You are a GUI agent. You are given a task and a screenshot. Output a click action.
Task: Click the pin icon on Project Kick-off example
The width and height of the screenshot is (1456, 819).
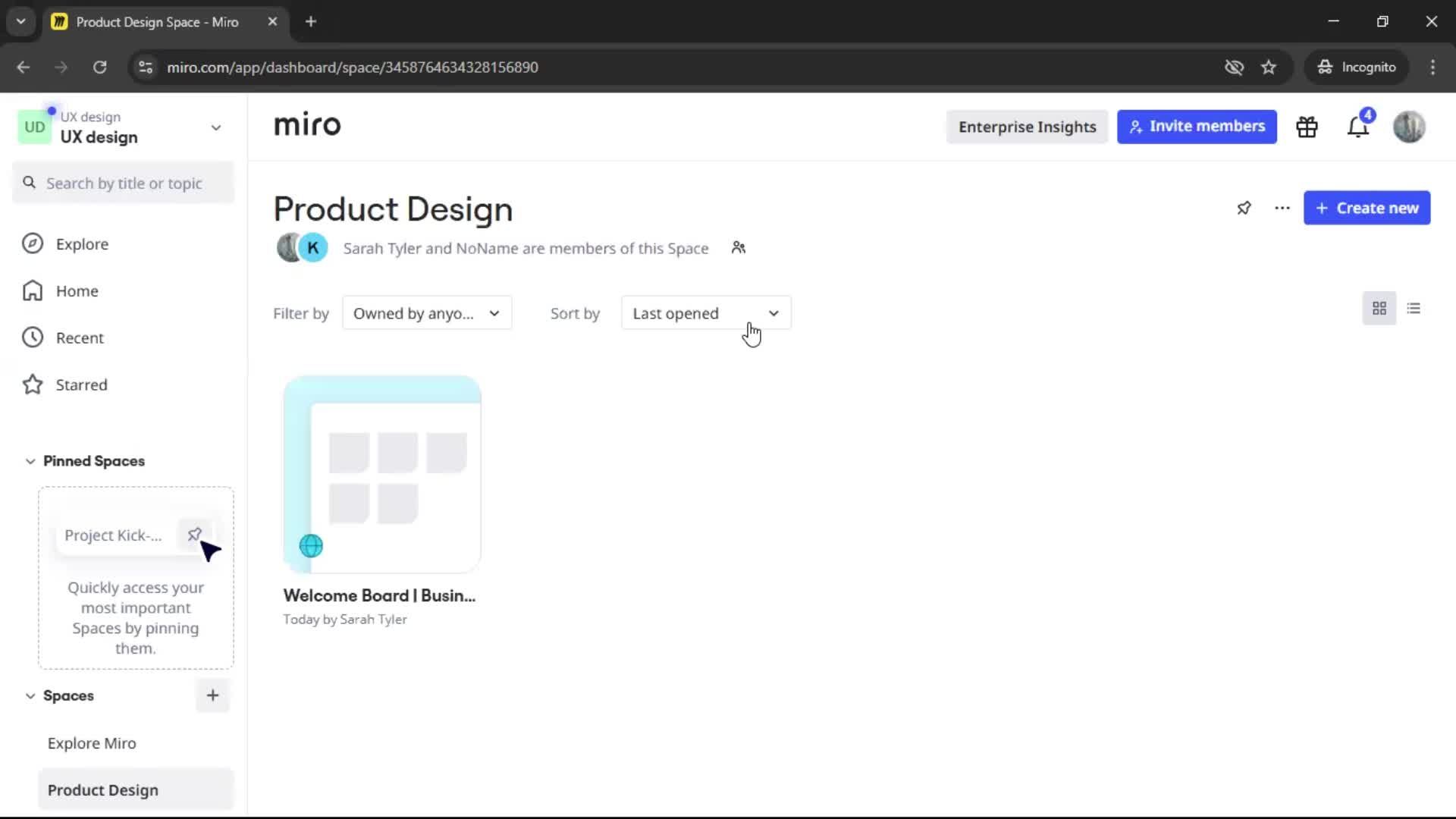coord(195,535)
